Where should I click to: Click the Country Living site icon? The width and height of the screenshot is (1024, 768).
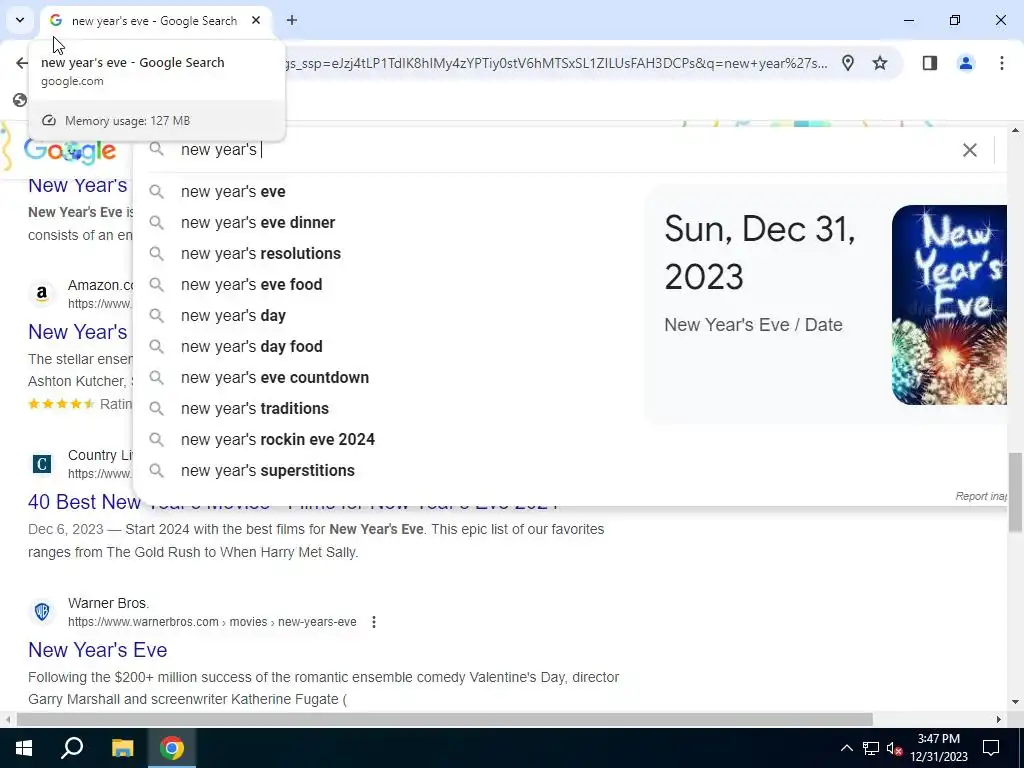[x=42, y=464]
